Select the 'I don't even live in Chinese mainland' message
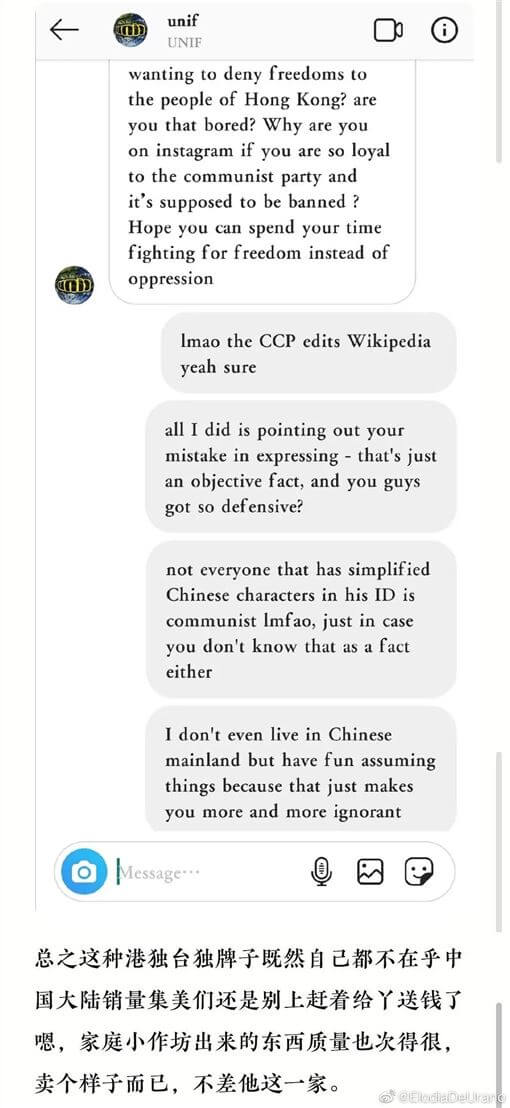 (x=301, y=771)
